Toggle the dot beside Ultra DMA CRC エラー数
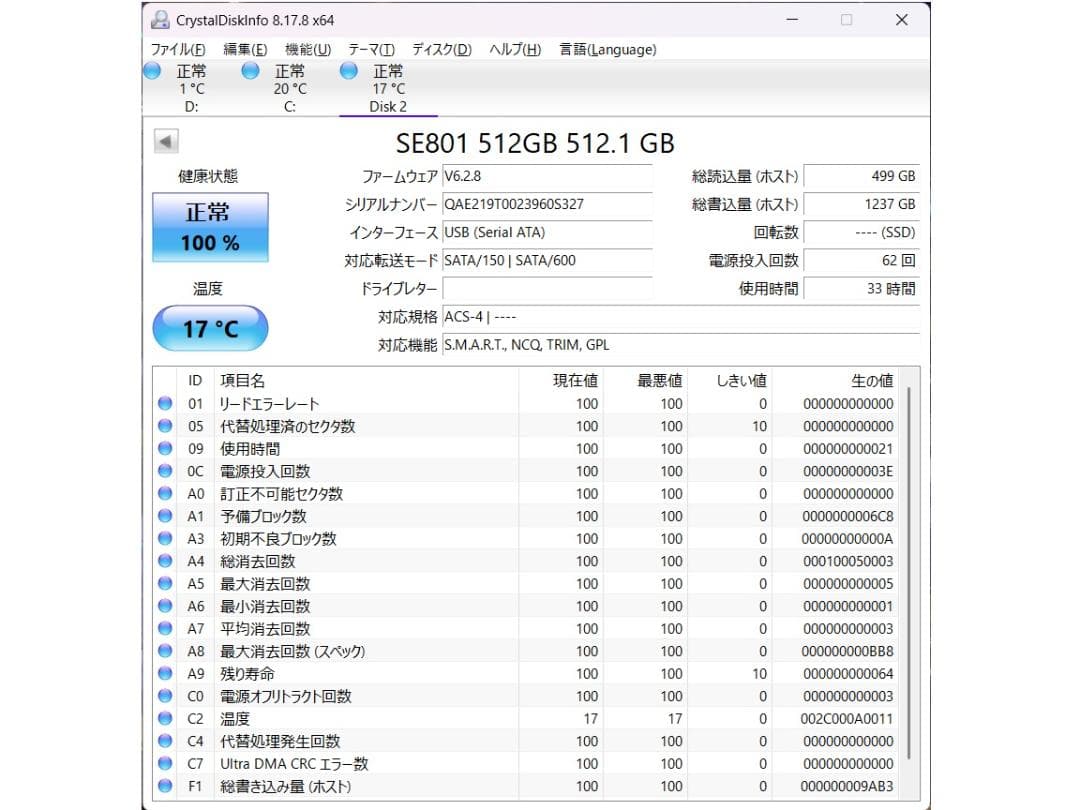 point(165,764)
